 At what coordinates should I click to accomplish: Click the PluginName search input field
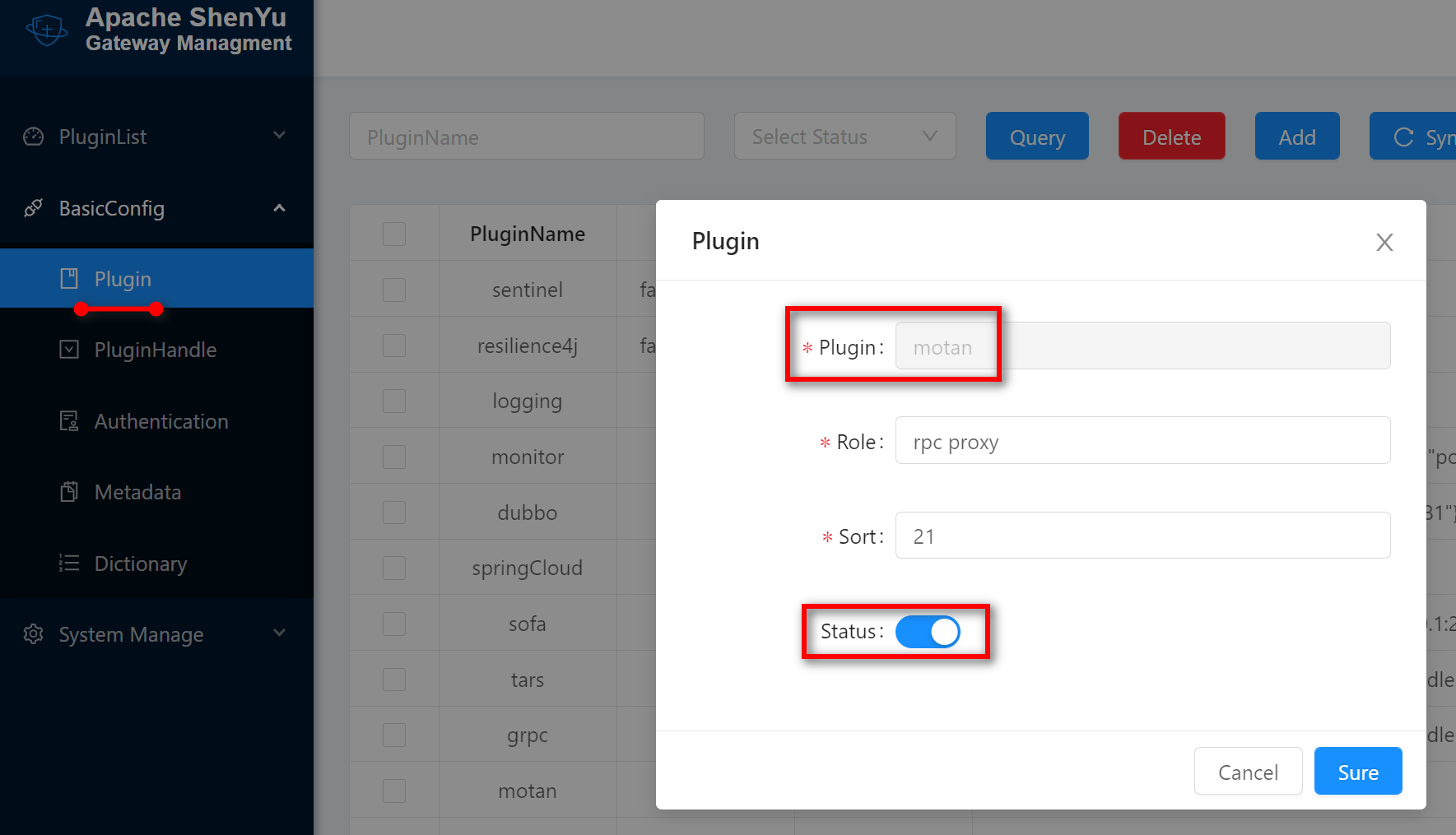coord(526,136)
